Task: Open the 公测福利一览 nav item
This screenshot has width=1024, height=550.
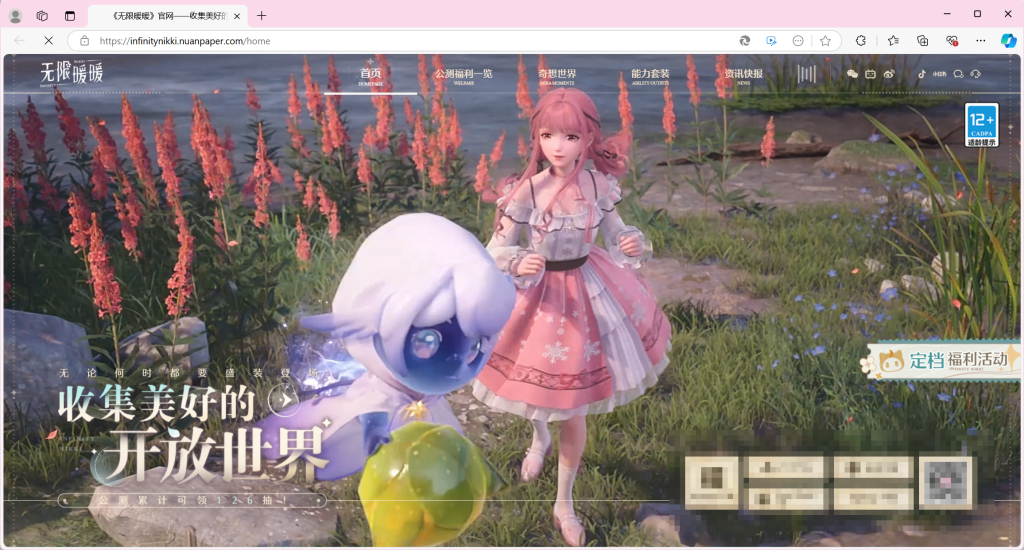Action: click(464, 76)
